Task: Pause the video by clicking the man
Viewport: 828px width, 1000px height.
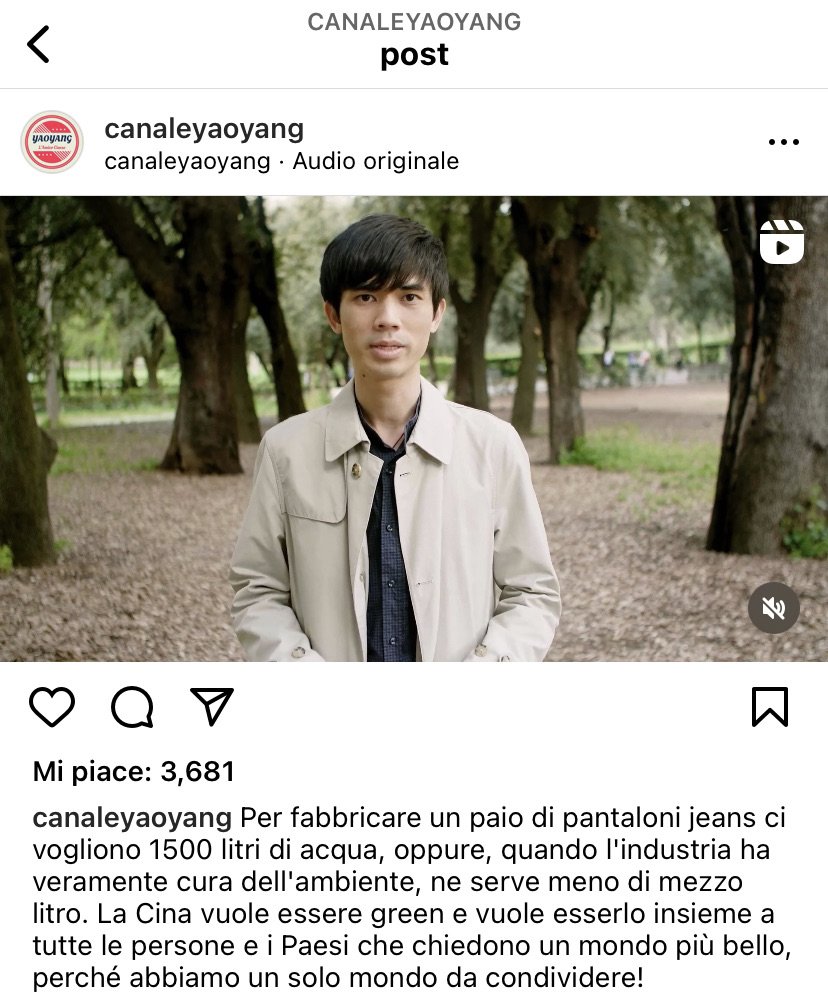Action: (x=394, y=446)
